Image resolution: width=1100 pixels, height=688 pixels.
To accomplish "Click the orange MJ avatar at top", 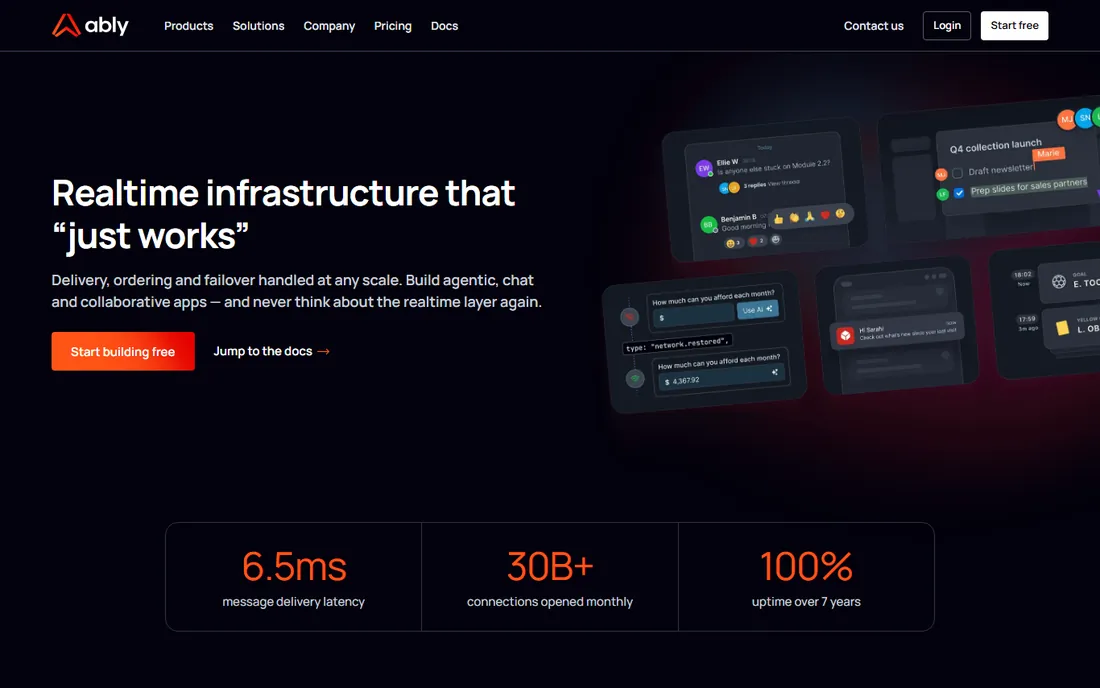I will pyautogui.click(x=1066, y=120).
